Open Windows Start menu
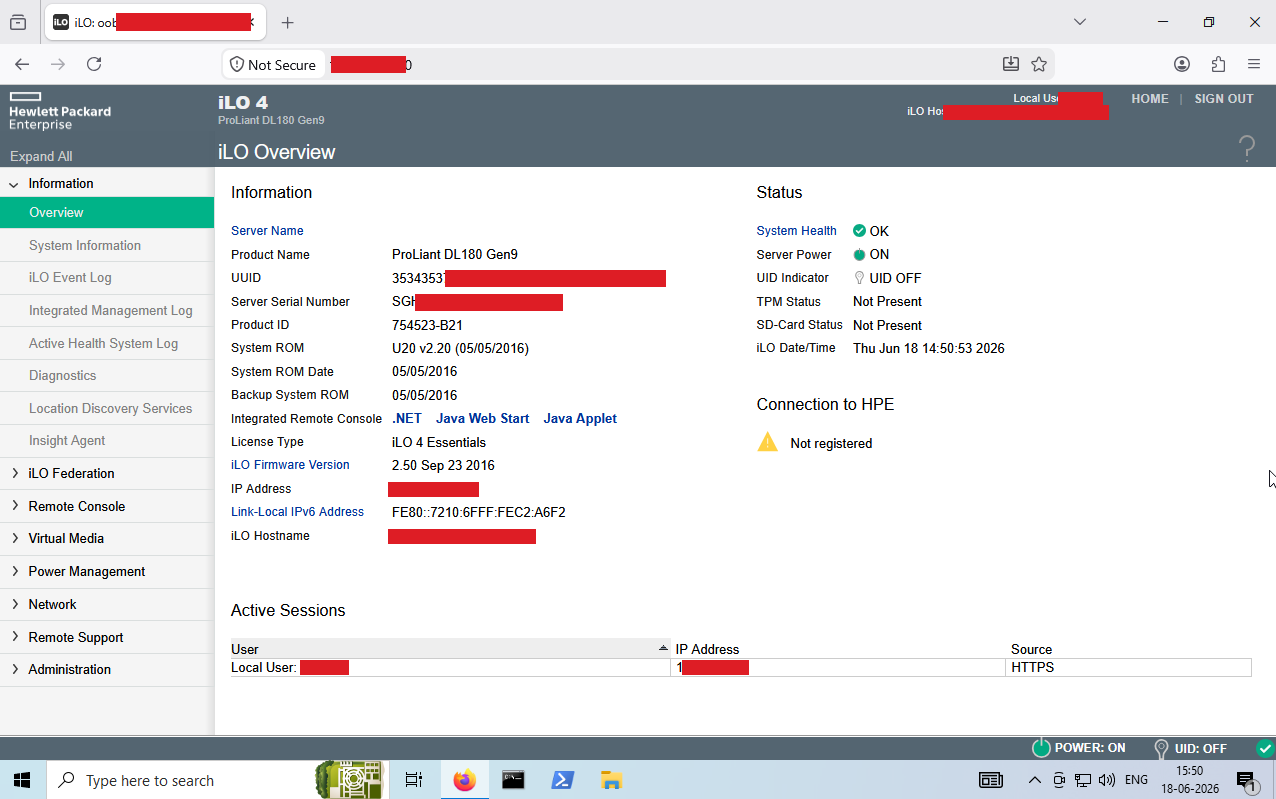This screenshot has height=799, width=1276. coord(22,780)
